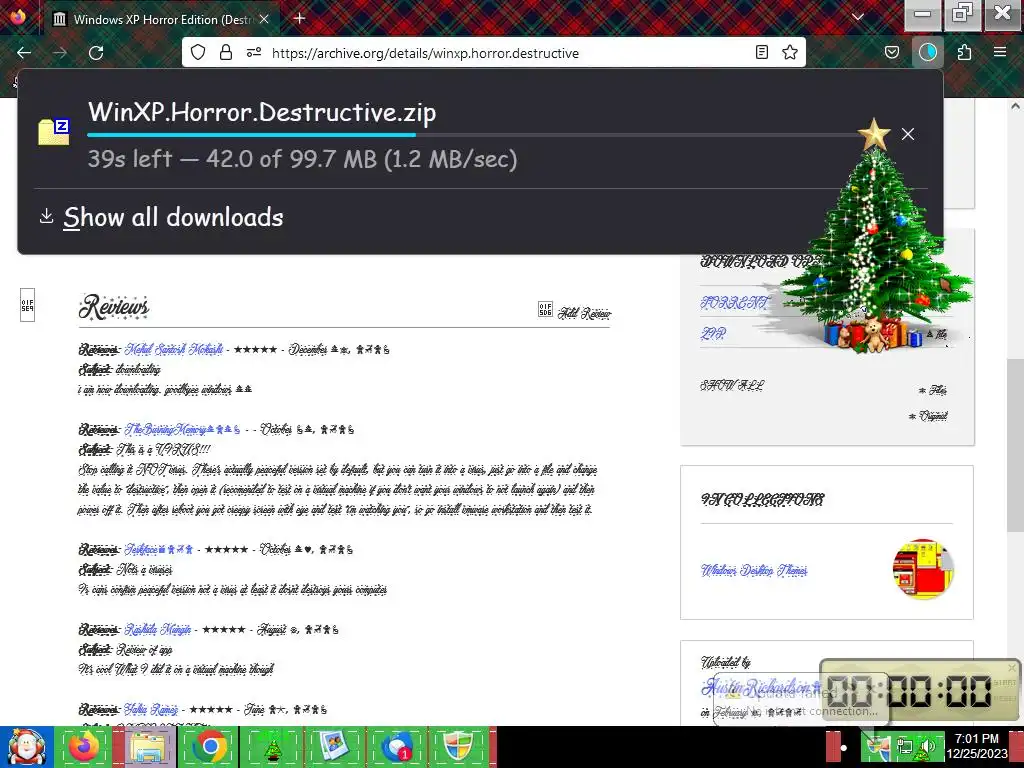
Task: Open the TheBurningMemory reviewer link
Action: 182,430
